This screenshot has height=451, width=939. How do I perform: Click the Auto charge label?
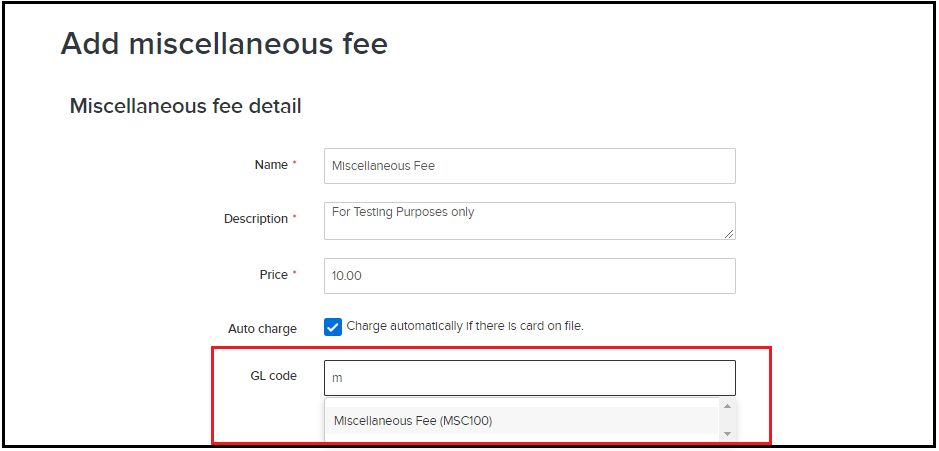tap(262, 328)
